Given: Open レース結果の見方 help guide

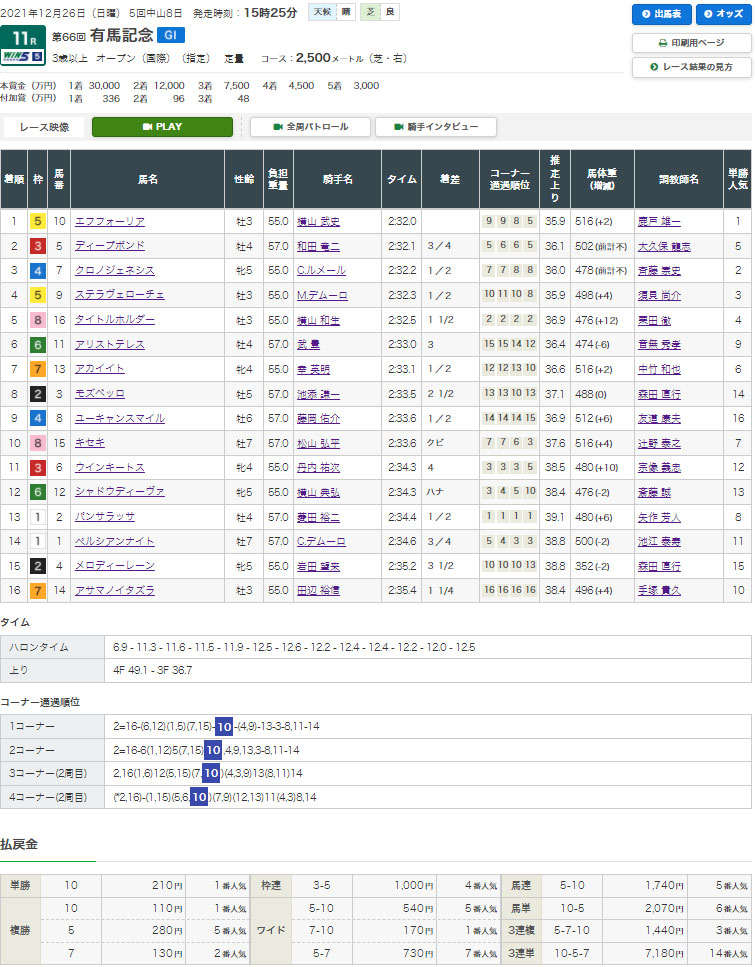Looking at the screenshot, I should click(x=691, y=67).
